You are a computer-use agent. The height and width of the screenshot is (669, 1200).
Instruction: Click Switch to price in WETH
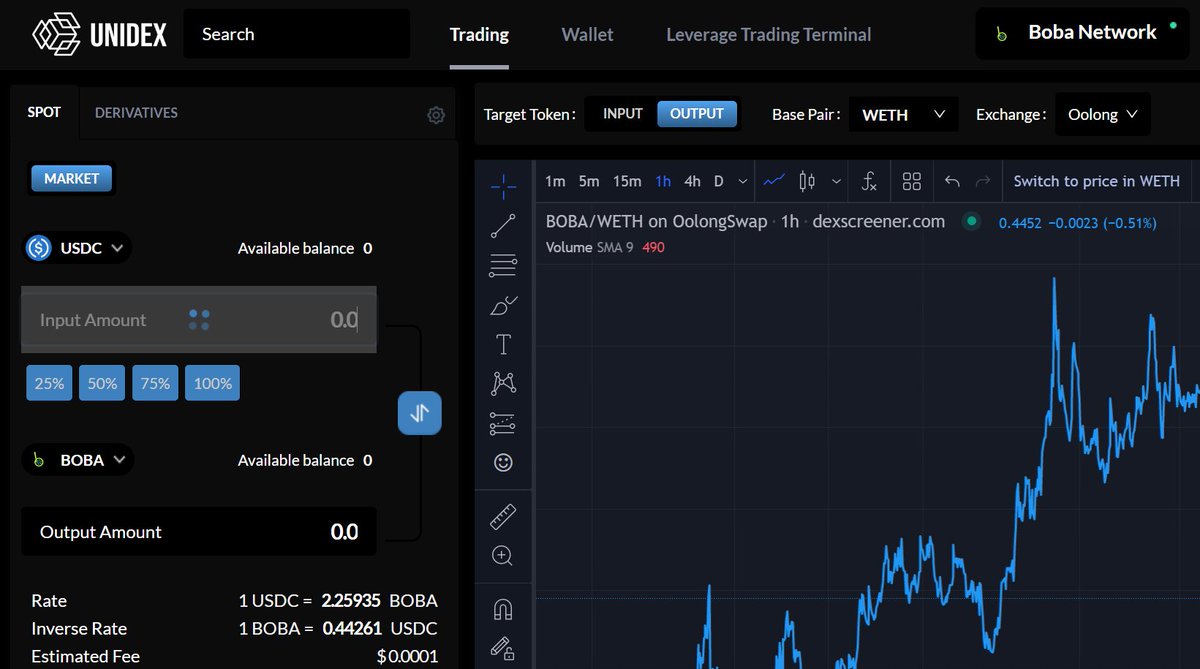tap(1097, 181)
